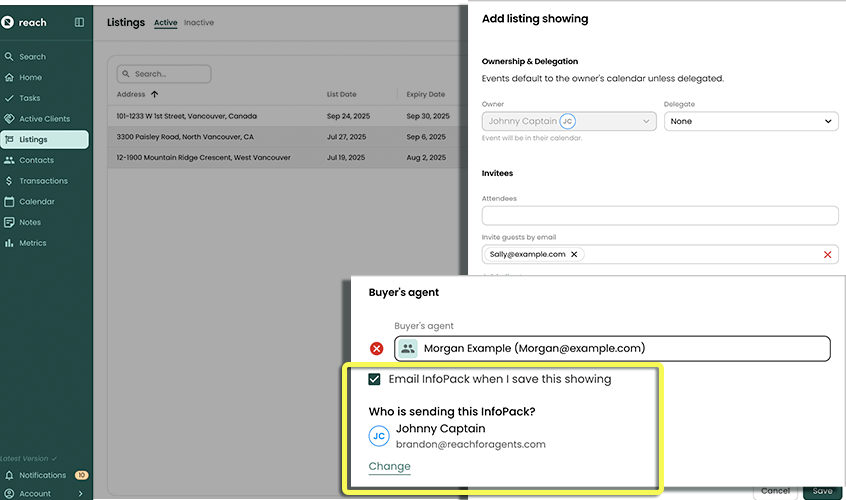846x500 pixels.
Task: Open Calendar in the sidebar
Action: [x=37, y=202]
